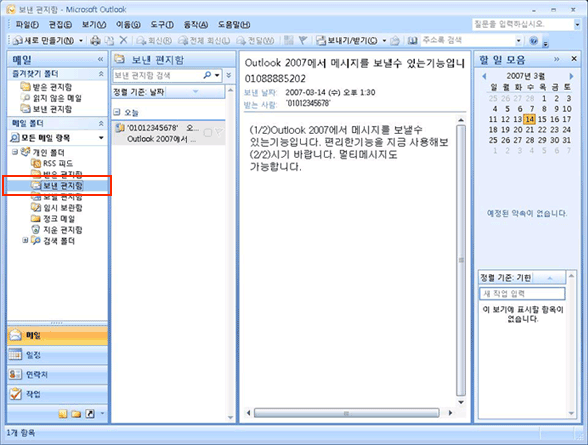Click the 보내기/받기 button

coord(347,40)
